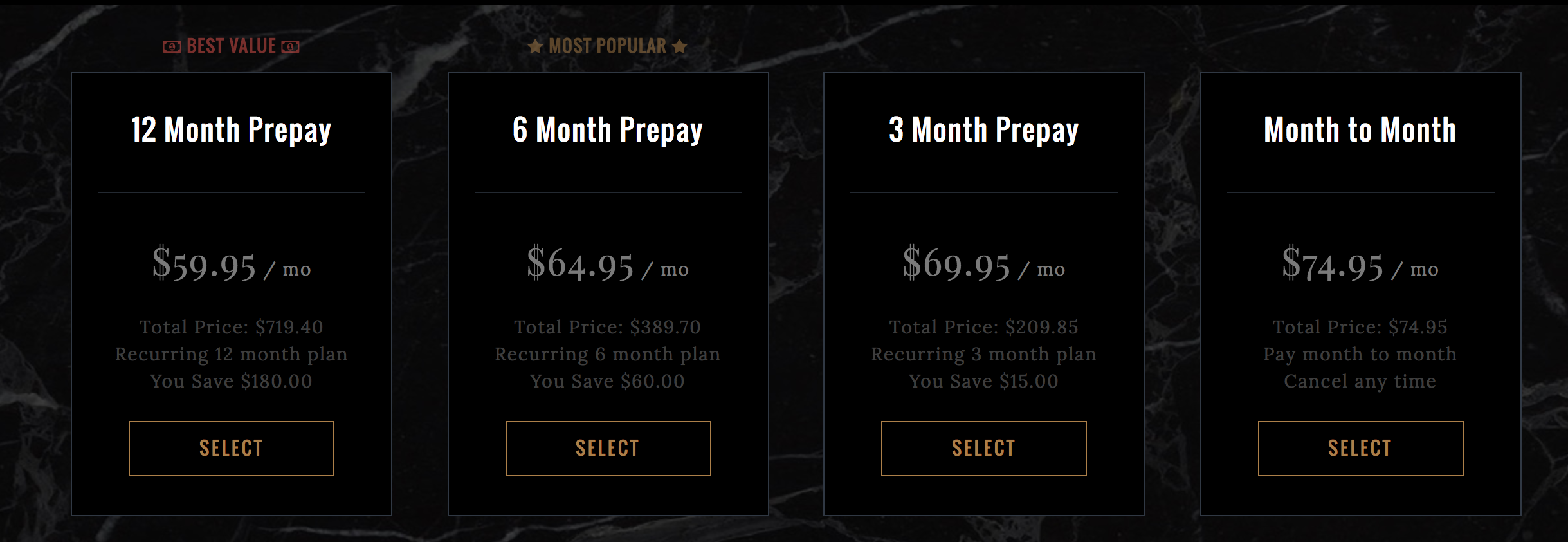This screenshot has height=542, width=1568.
Task: Click the $69.95 / mo price
Action: (x=983, y=265)
